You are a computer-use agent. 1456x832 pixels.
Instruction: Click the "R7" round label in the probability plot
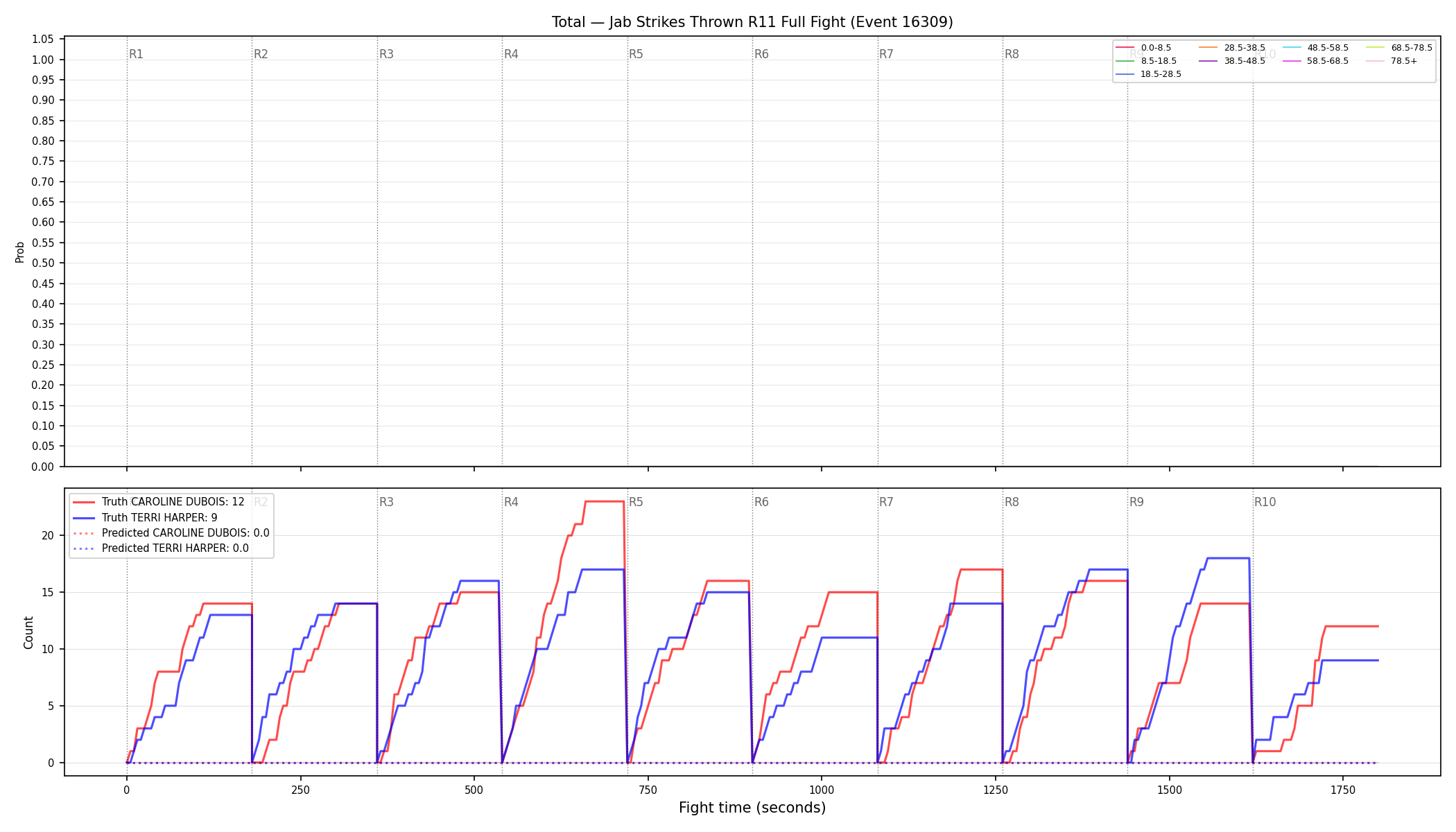tap(886, 54)
